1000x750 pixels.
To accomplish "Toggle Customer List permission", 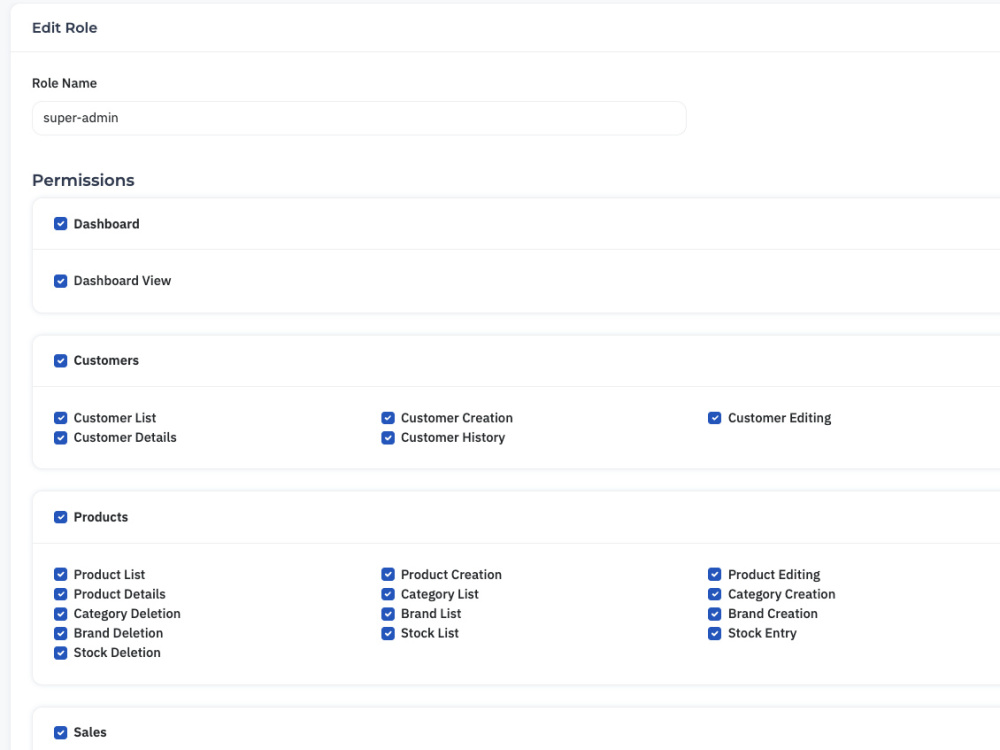I will [61, 418].
